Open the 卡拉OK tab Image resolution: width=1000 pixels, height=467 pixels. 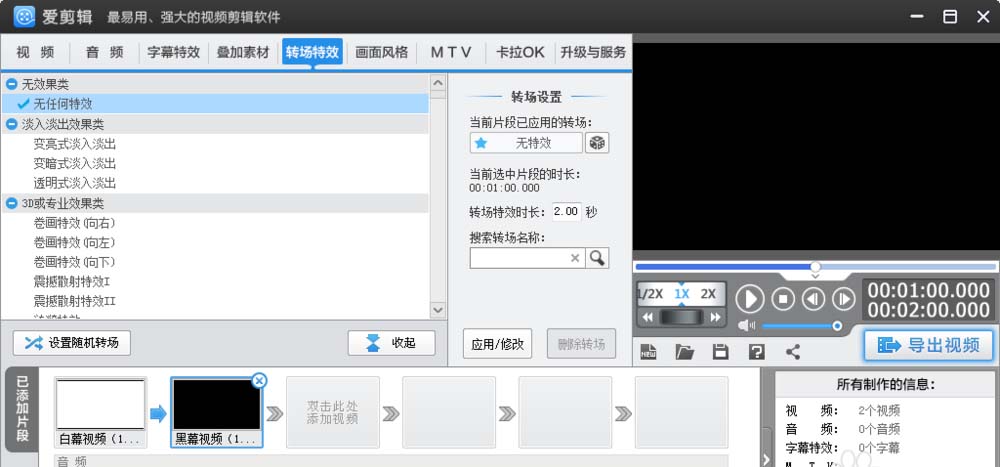[520, 52]
